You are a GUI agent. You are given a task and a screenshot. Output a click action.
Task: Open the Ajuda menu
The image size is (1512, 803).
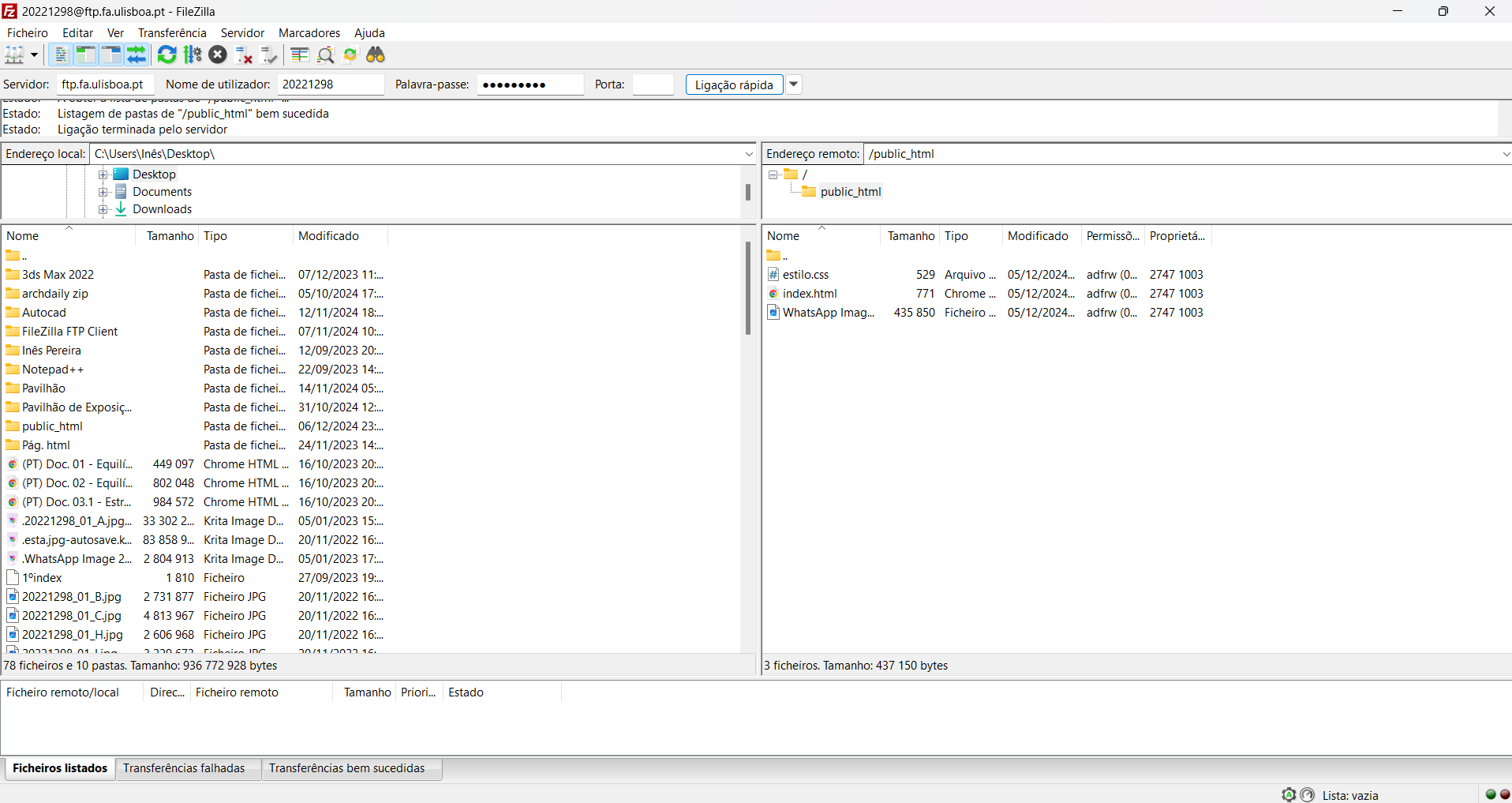click(369, 32)
